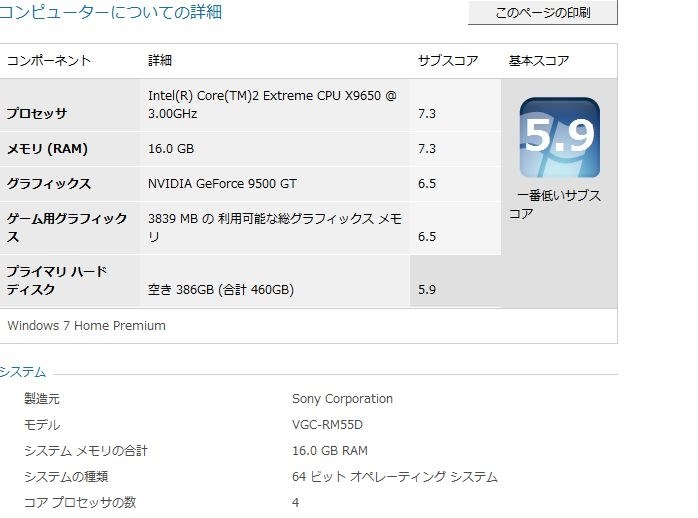Click the システム メモリの合計 label
The width and height of the screenshot is (698, 518).
tap(85, 451)
